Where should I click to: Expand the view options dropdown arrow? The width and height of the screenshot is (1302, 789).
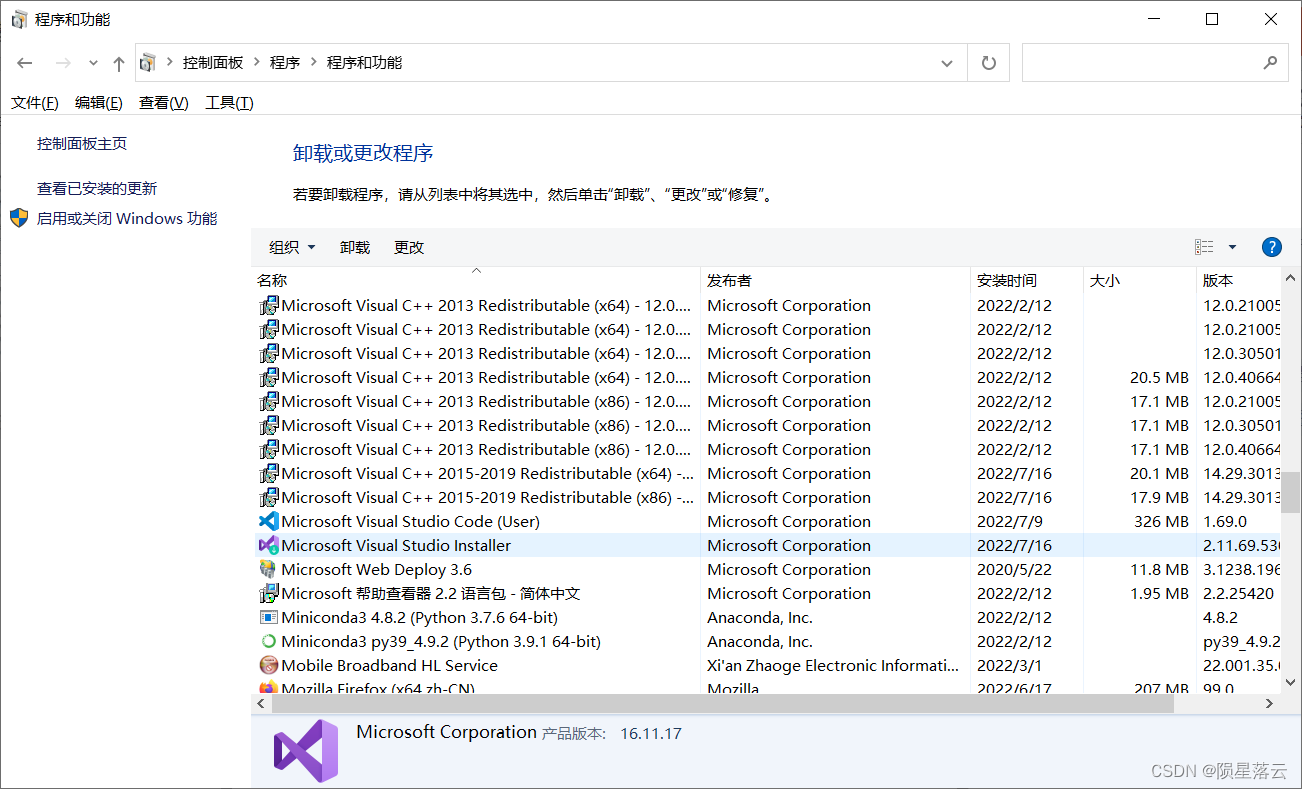click(1232, 247)
